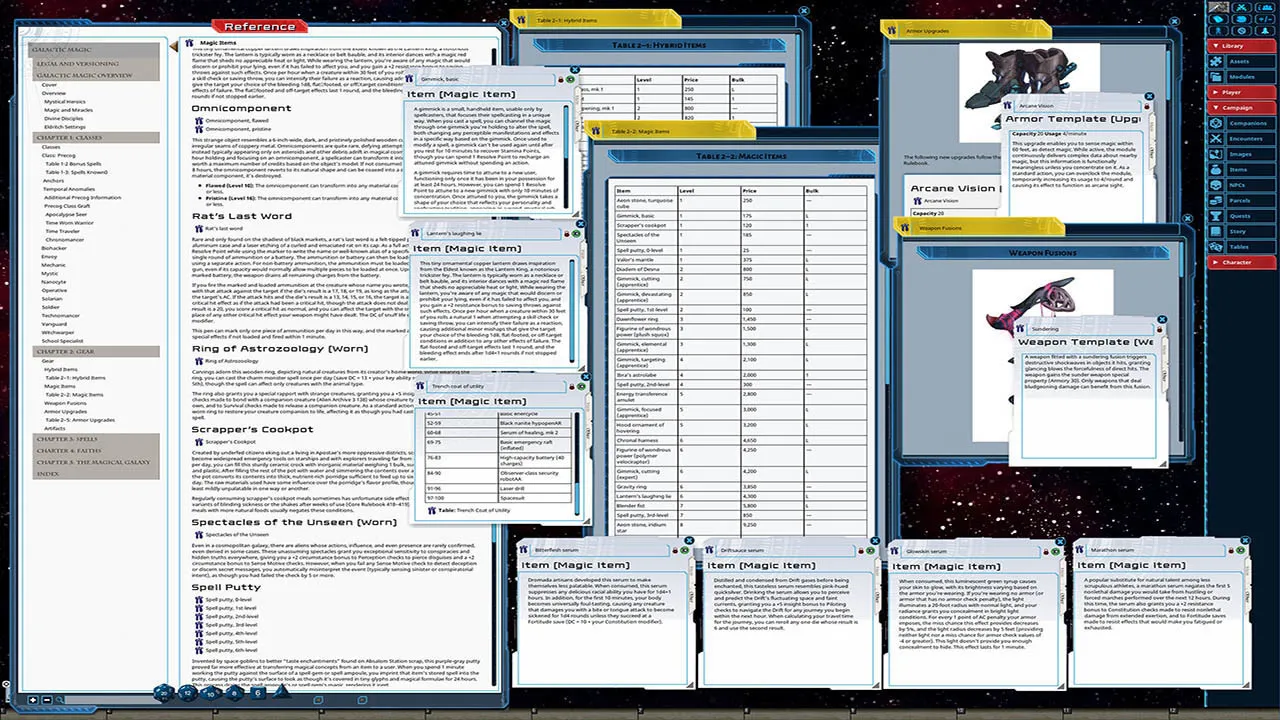1280x720 pixels.
Task: Click plus button in Reference index footer
Action: 33,700
